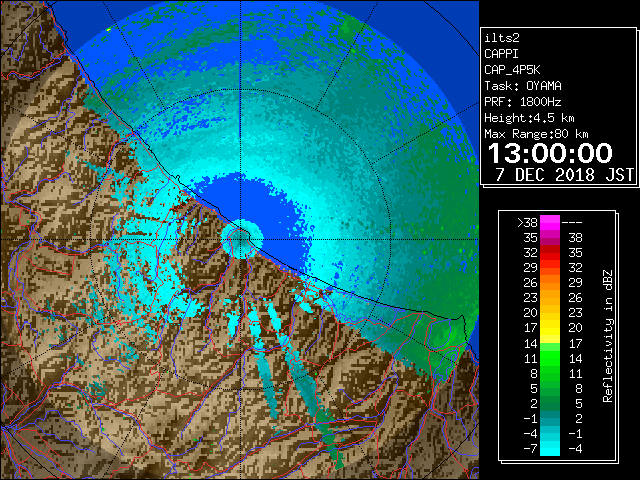
Task: Click the magenta >38 dBZ color swatch
Action: (550, 223)
